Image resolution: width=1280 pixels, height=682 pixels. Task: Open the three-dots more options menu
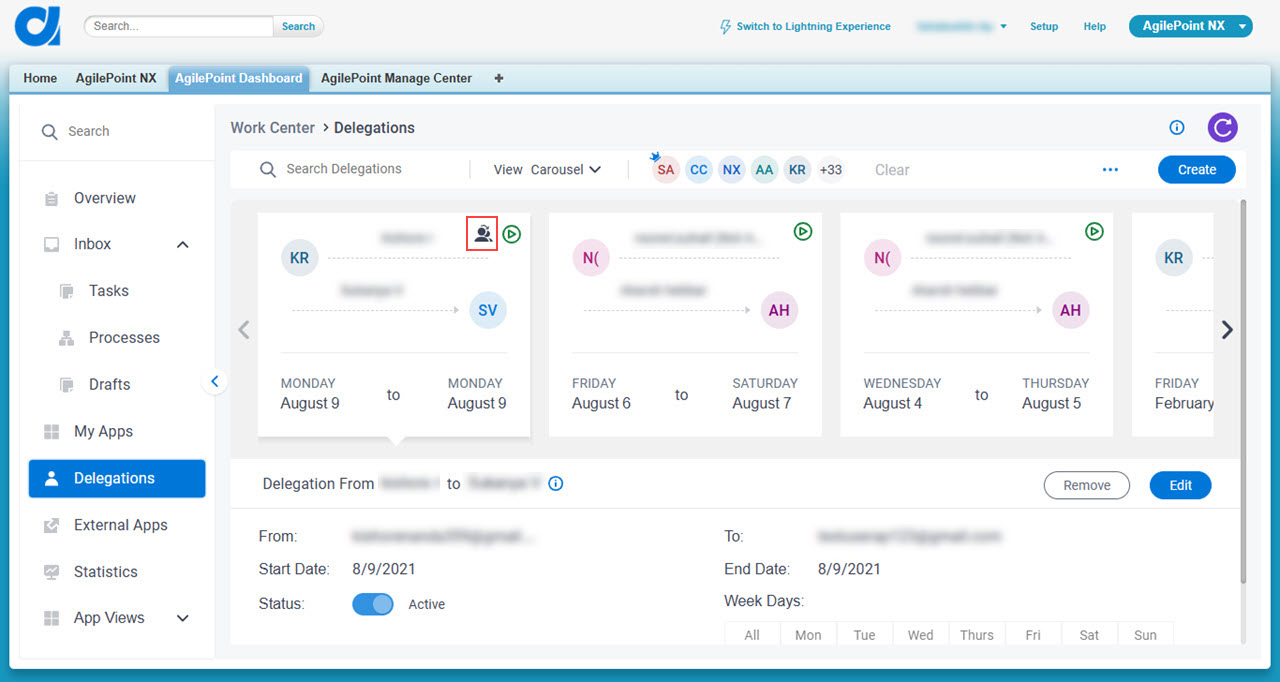[x=1110, y=170]
